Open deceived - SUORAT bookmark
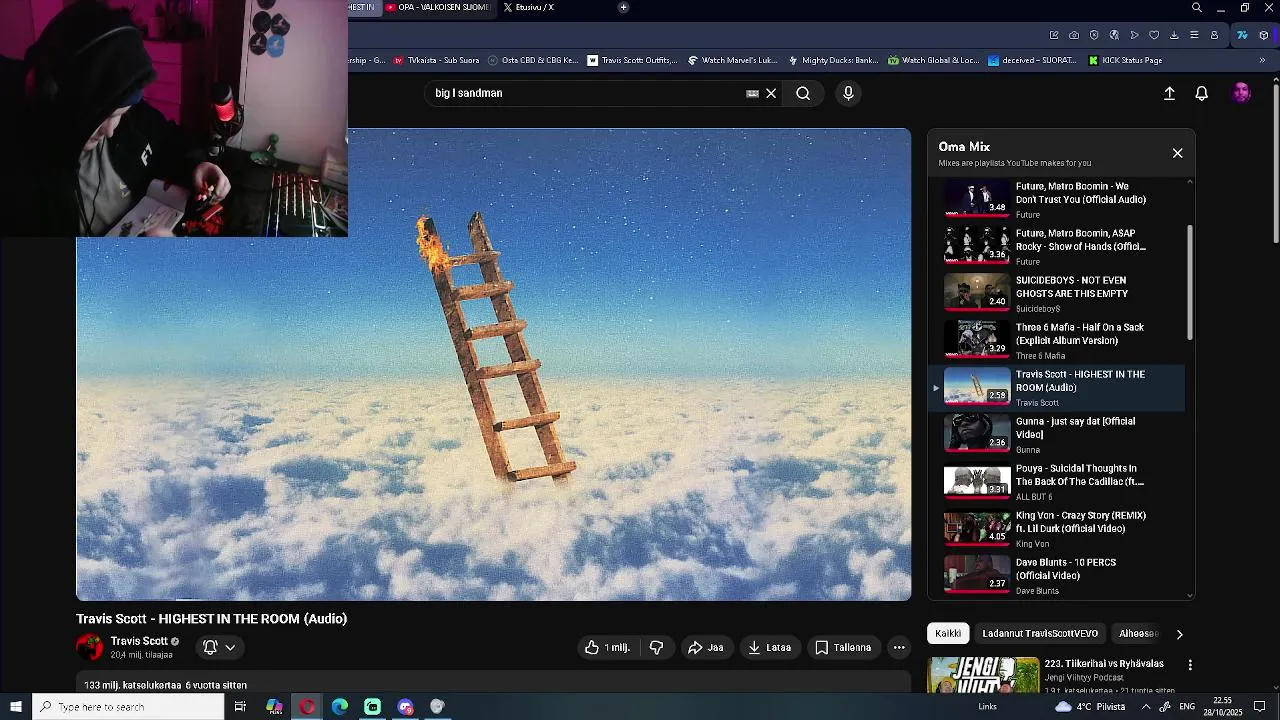 pyautogui.click(x=1033, y=60)
